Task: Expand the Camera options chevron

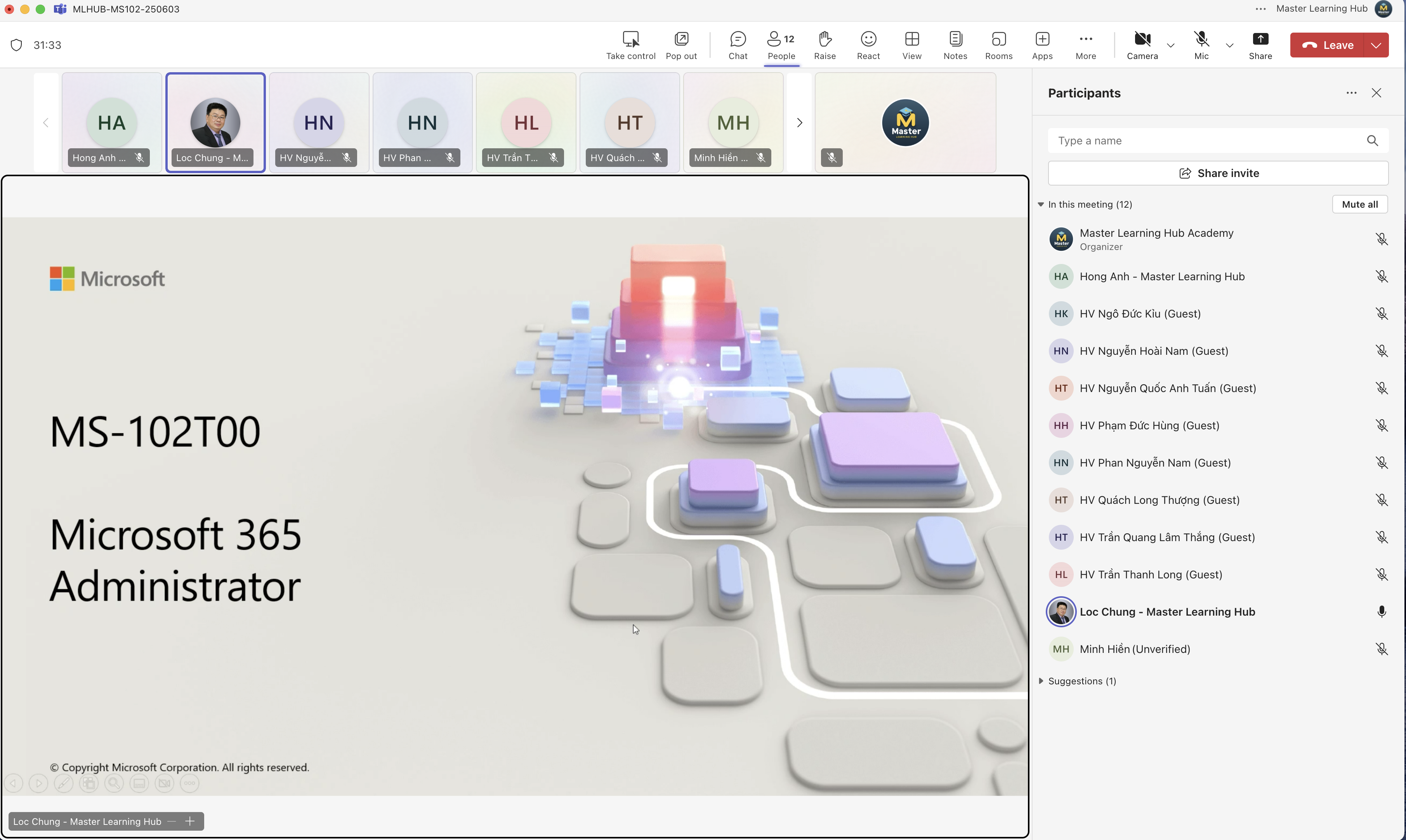Action: click(x=1170, y=45)
